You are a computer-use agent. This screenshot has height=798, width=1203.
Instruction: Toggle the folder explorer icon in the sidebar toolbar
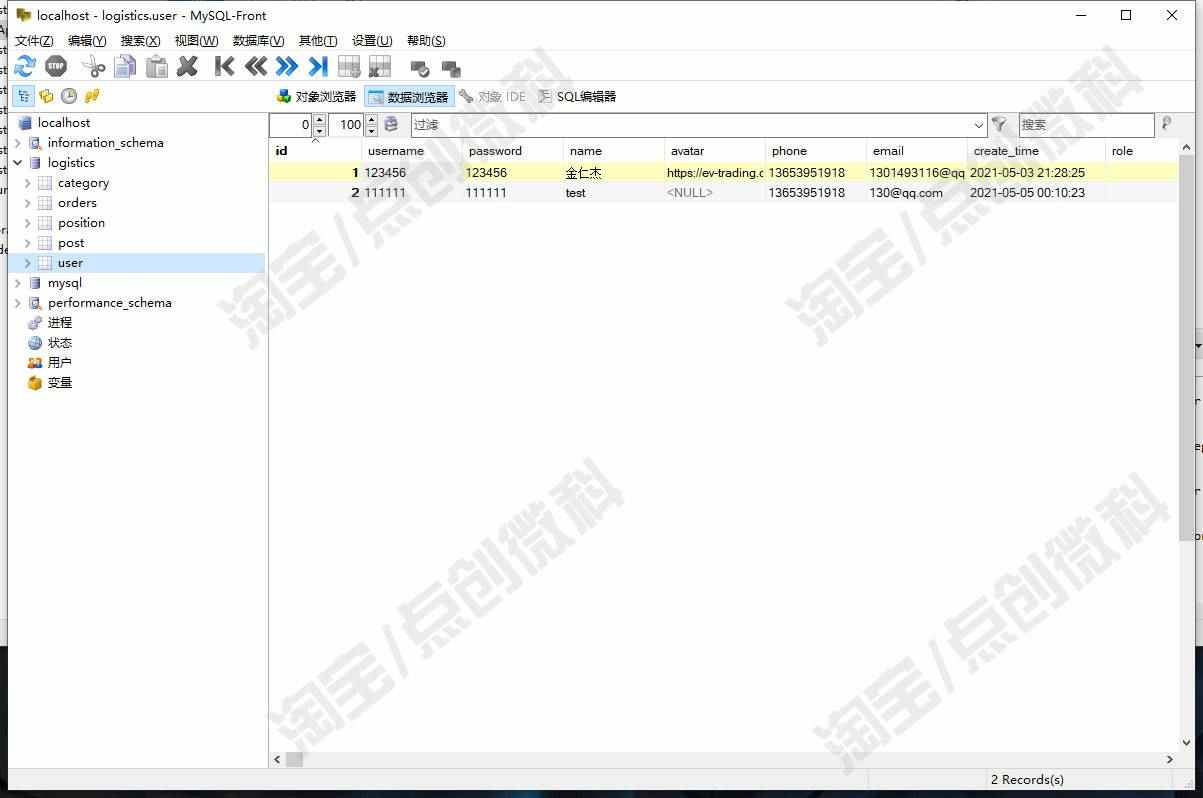(x=46, y=96)
